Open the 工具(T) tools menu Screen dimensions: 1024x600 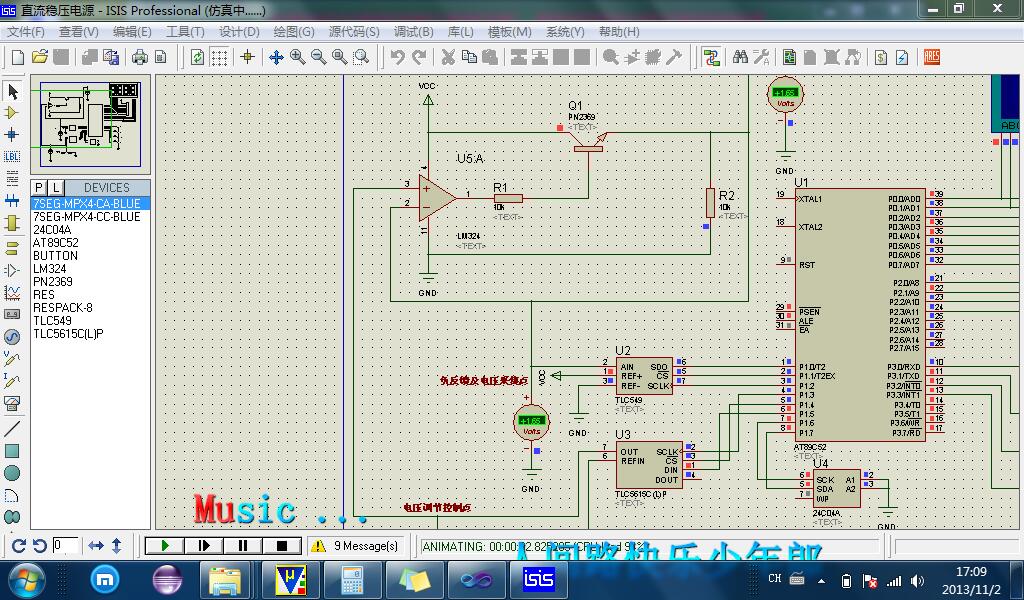pos(185,31)
